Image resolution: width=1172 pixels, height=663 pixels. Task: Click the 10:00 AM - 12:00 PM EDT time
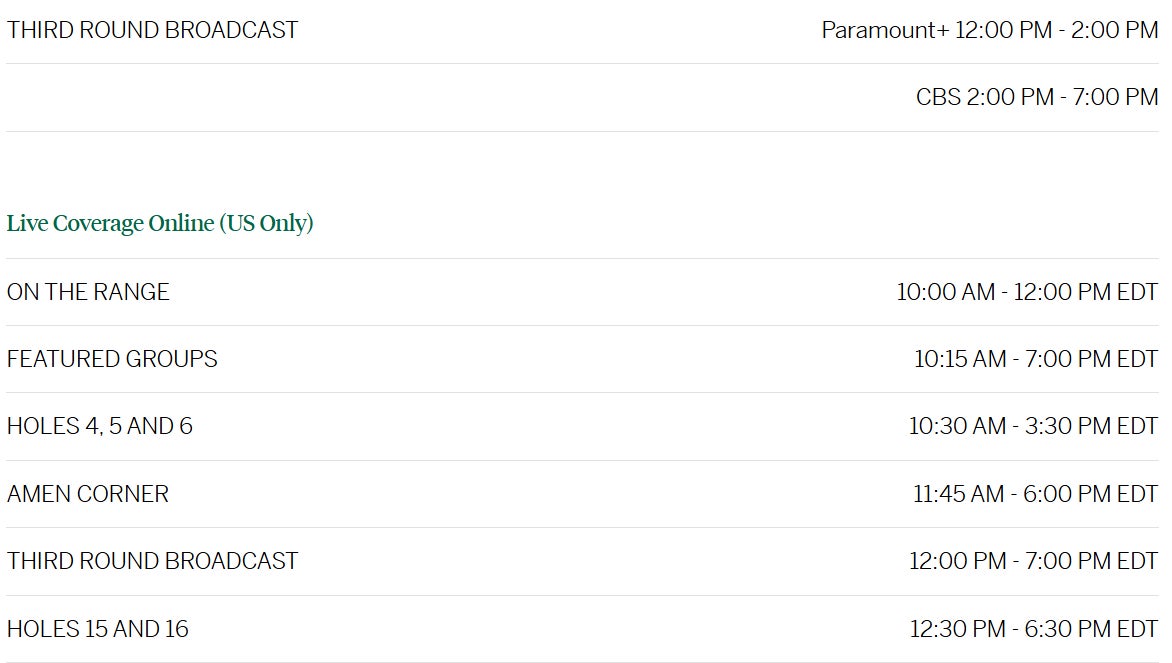[1027, 292]
